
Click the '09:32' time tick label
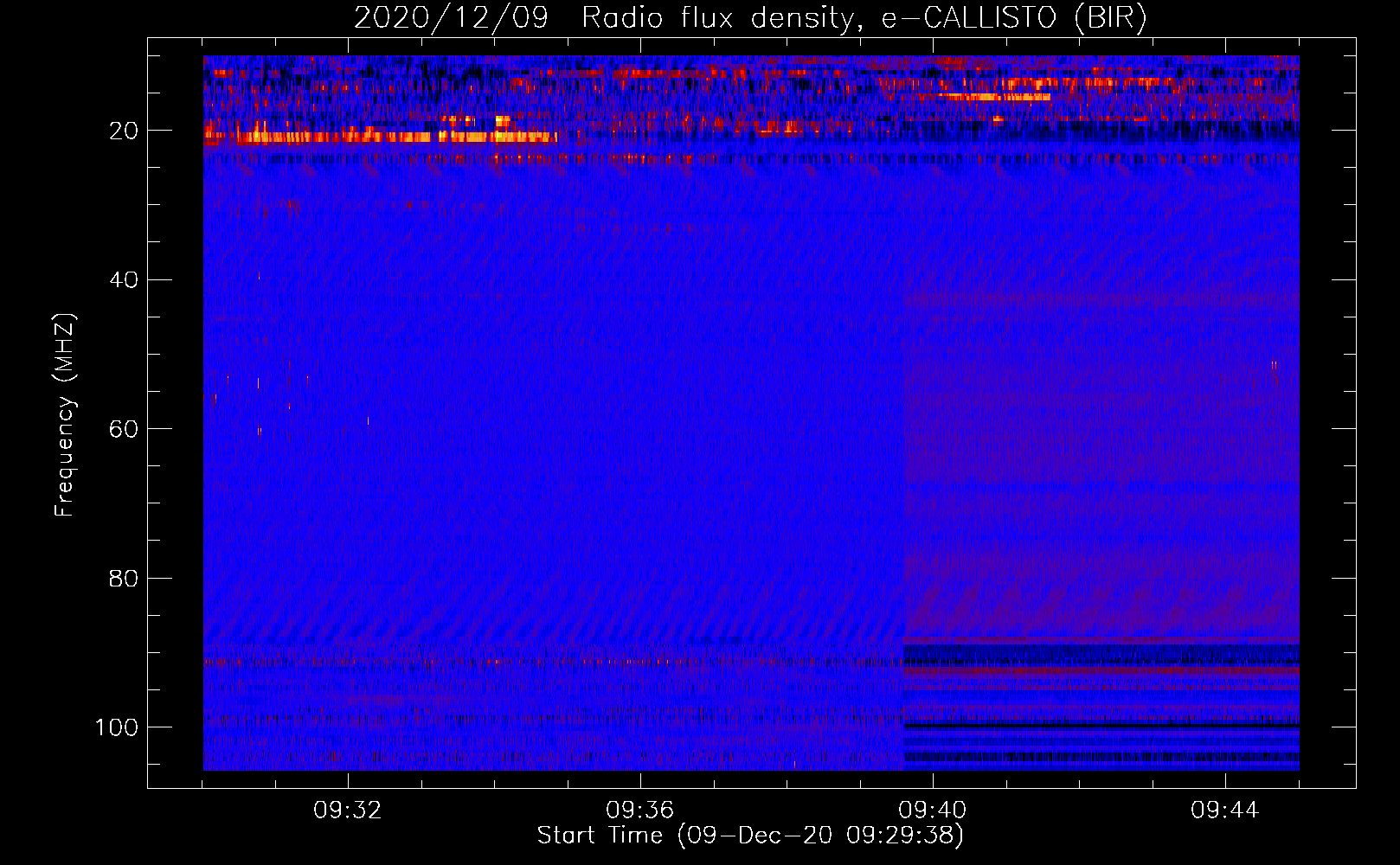tap(348, 811)
